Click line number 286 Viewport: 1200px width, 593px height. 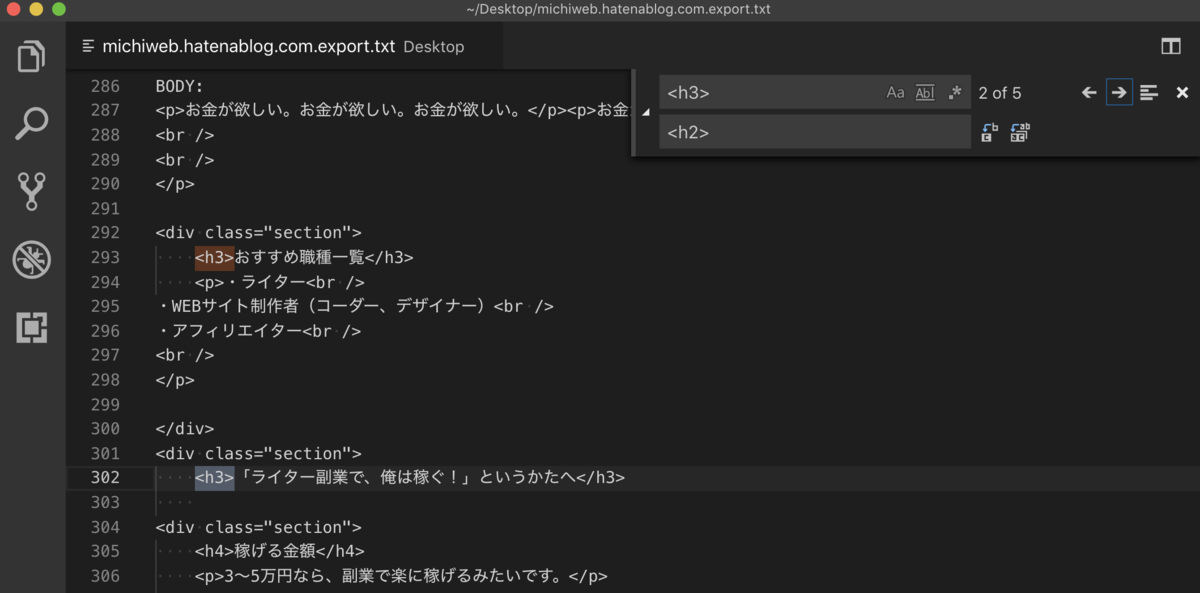point(104,86)
